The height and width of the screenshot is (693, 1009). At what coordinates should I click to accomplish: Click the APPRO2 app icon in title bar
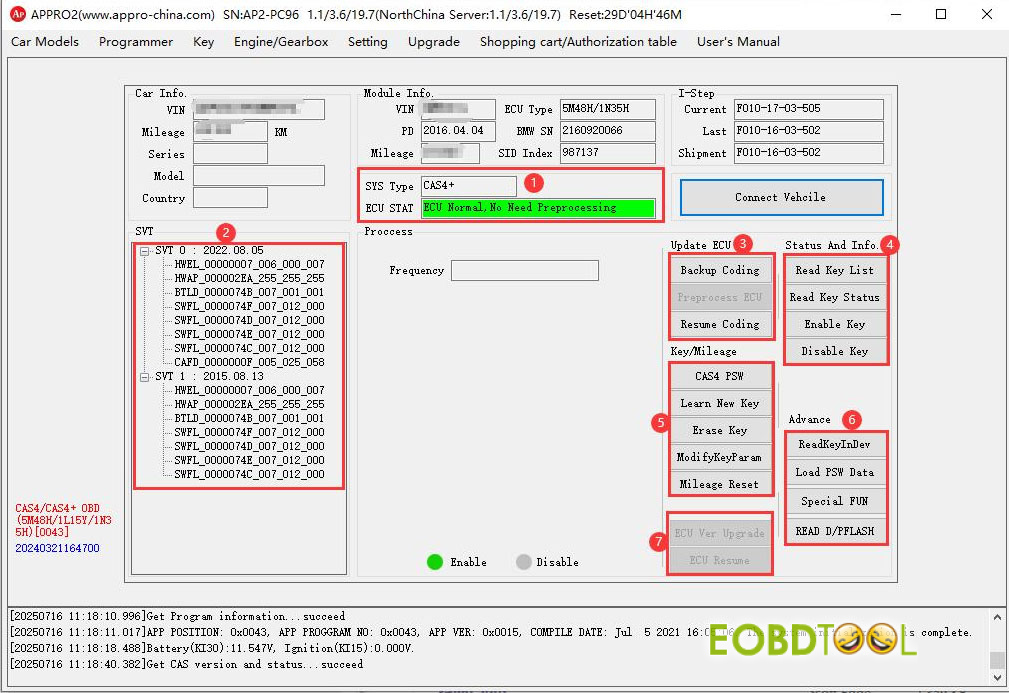[x=16, y=14]
